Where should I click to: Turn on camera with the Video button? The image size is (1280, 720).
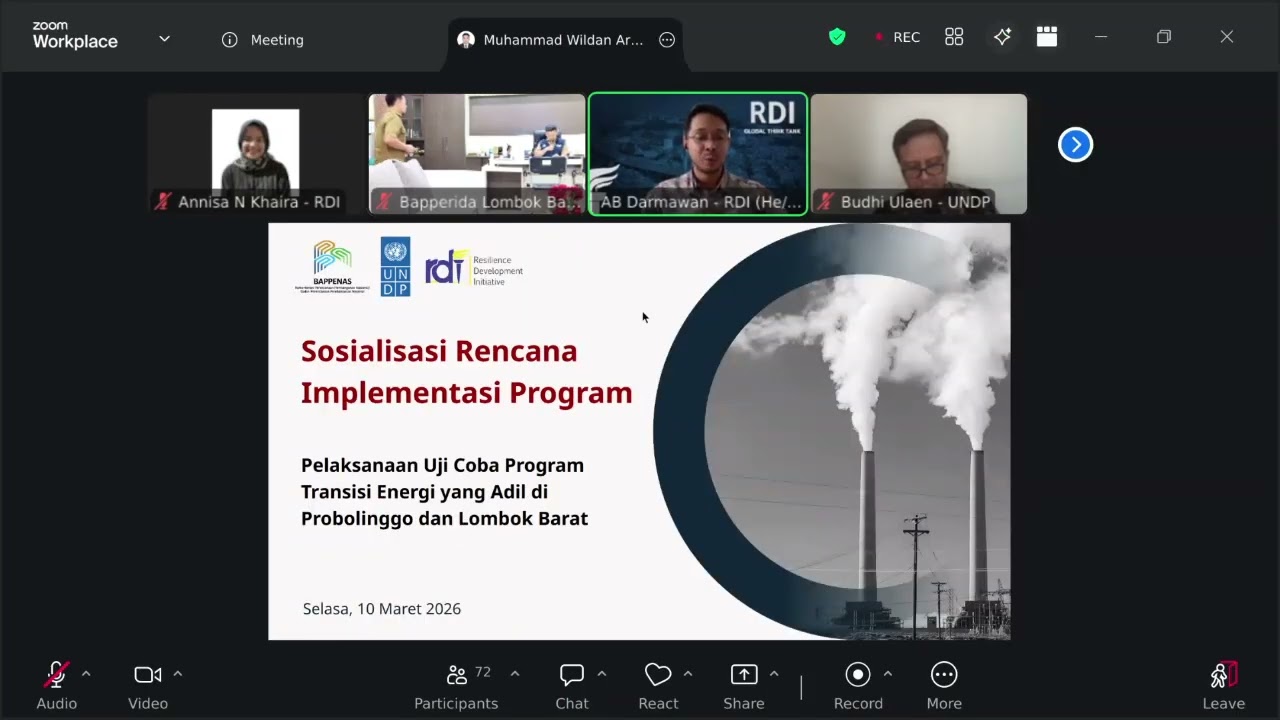coord(148,686)
